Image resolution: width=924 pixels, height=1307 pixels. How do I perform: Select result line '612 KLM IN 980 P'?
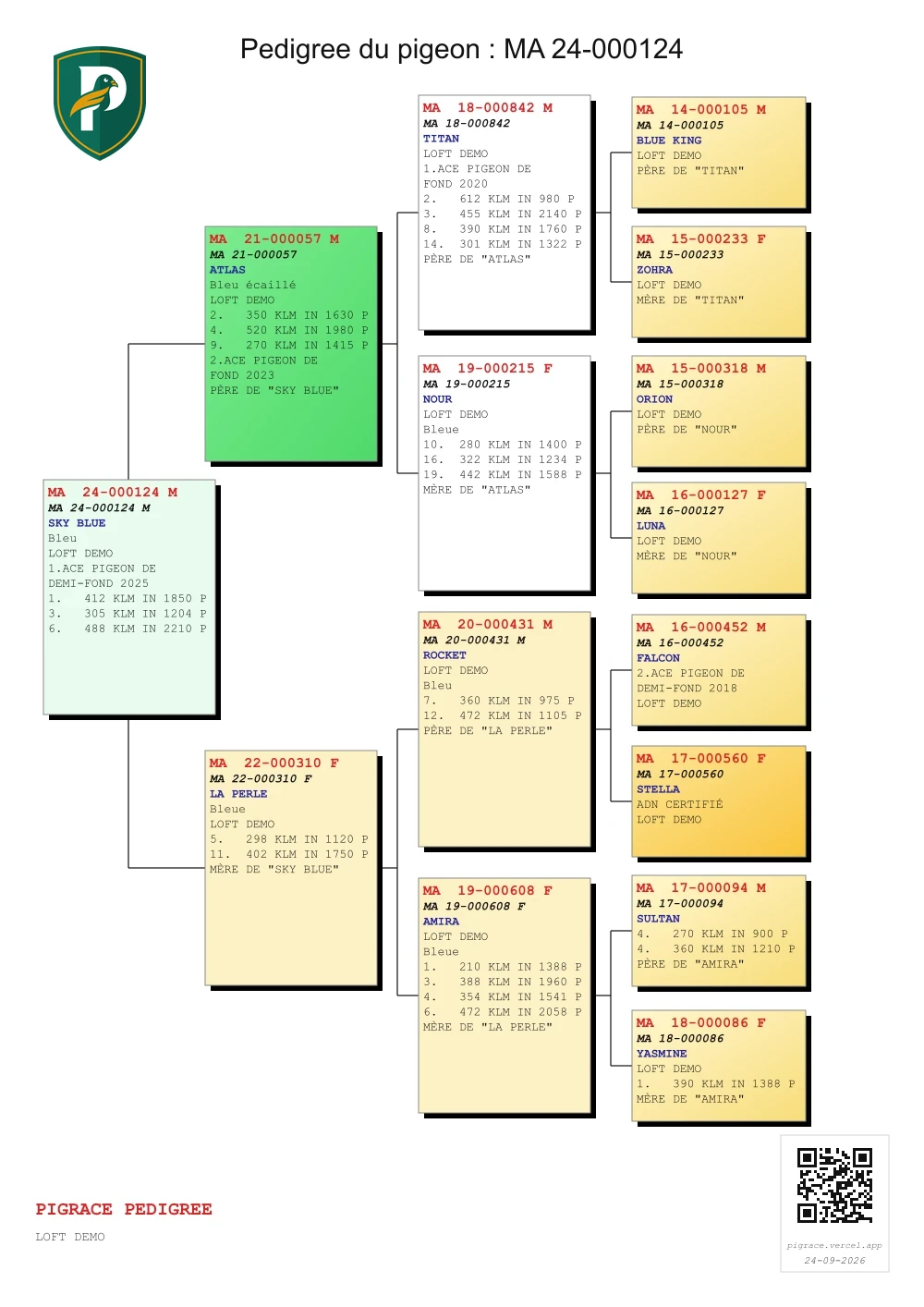pos(517,199)
